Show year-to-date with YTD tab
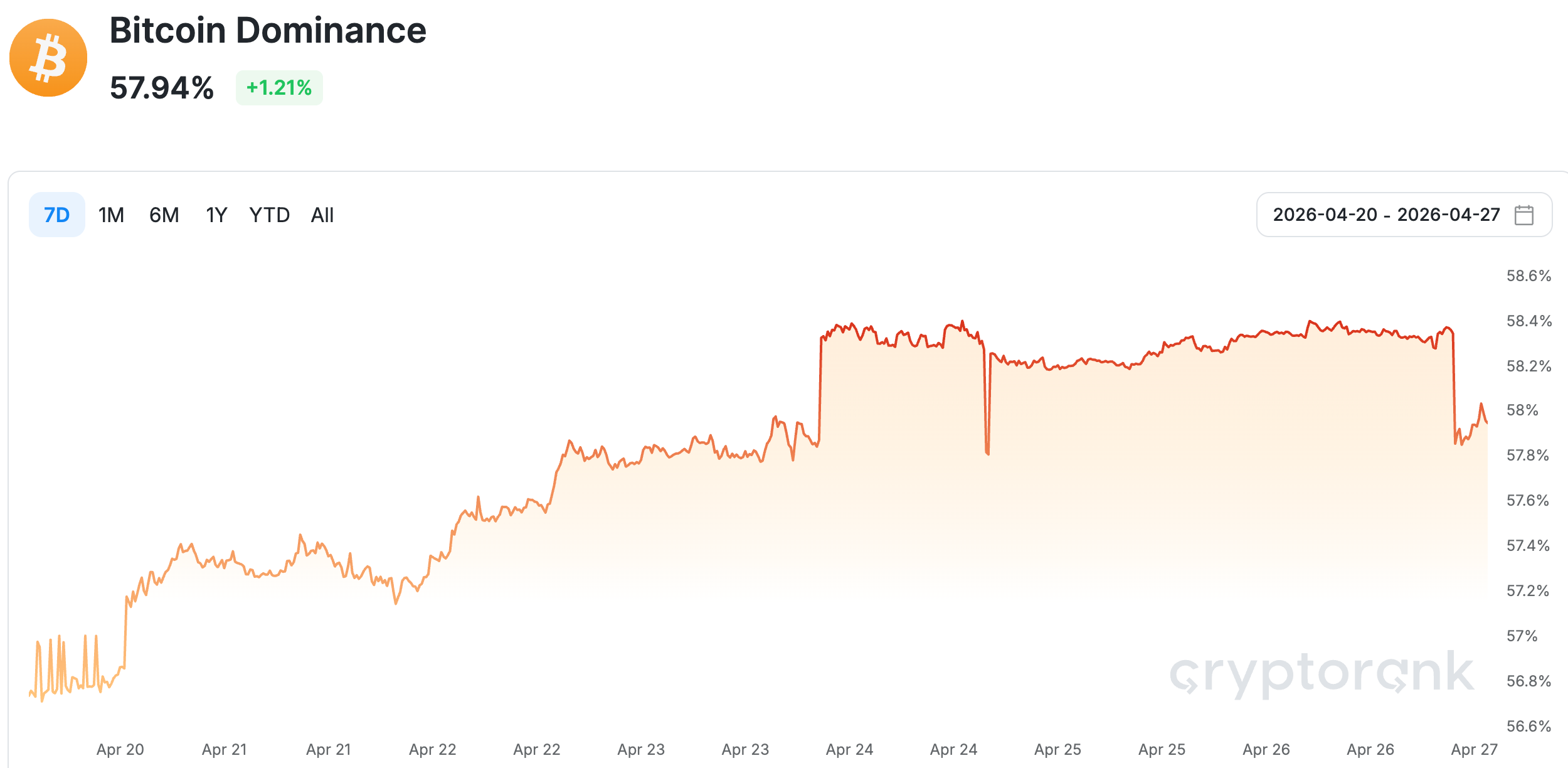 269,215
